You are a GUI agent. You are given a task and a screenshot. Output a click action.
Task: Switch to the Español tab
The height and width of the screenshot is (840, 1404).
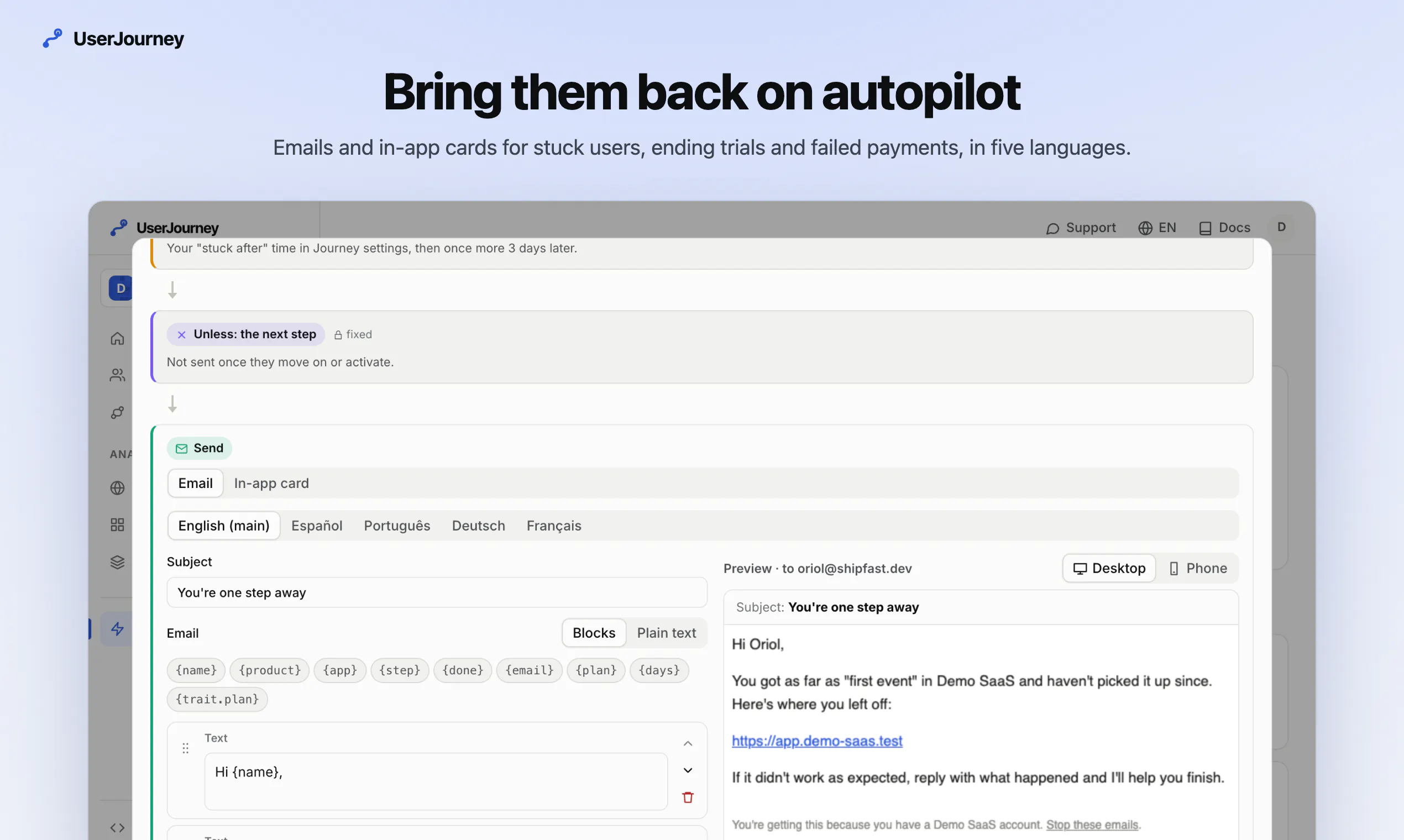317,526
